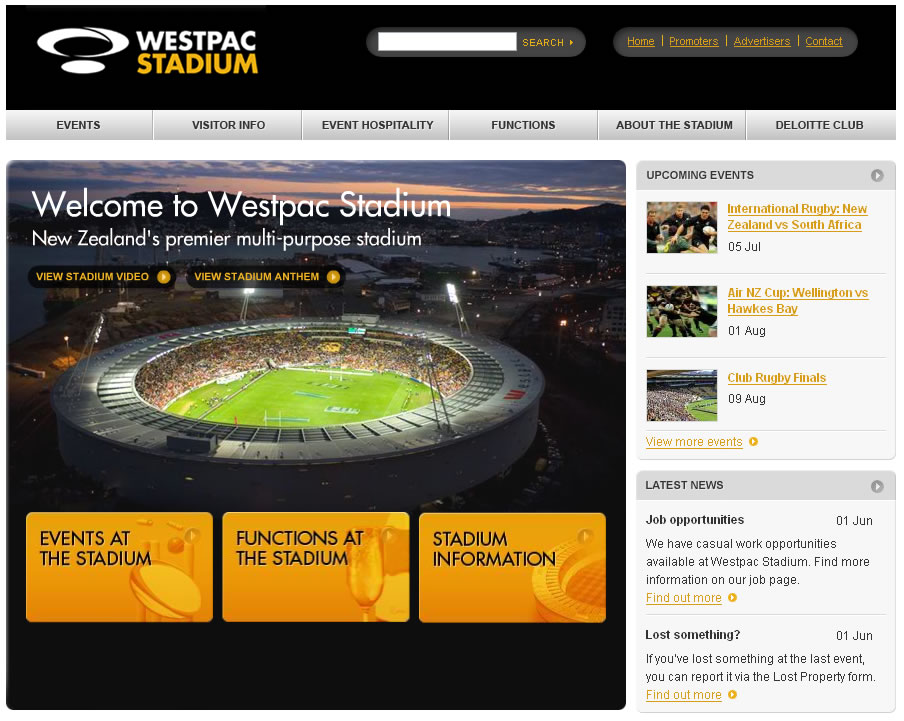Click the View more events link
Viewport: 904px width, 721px height.
(x=694, y=442)
